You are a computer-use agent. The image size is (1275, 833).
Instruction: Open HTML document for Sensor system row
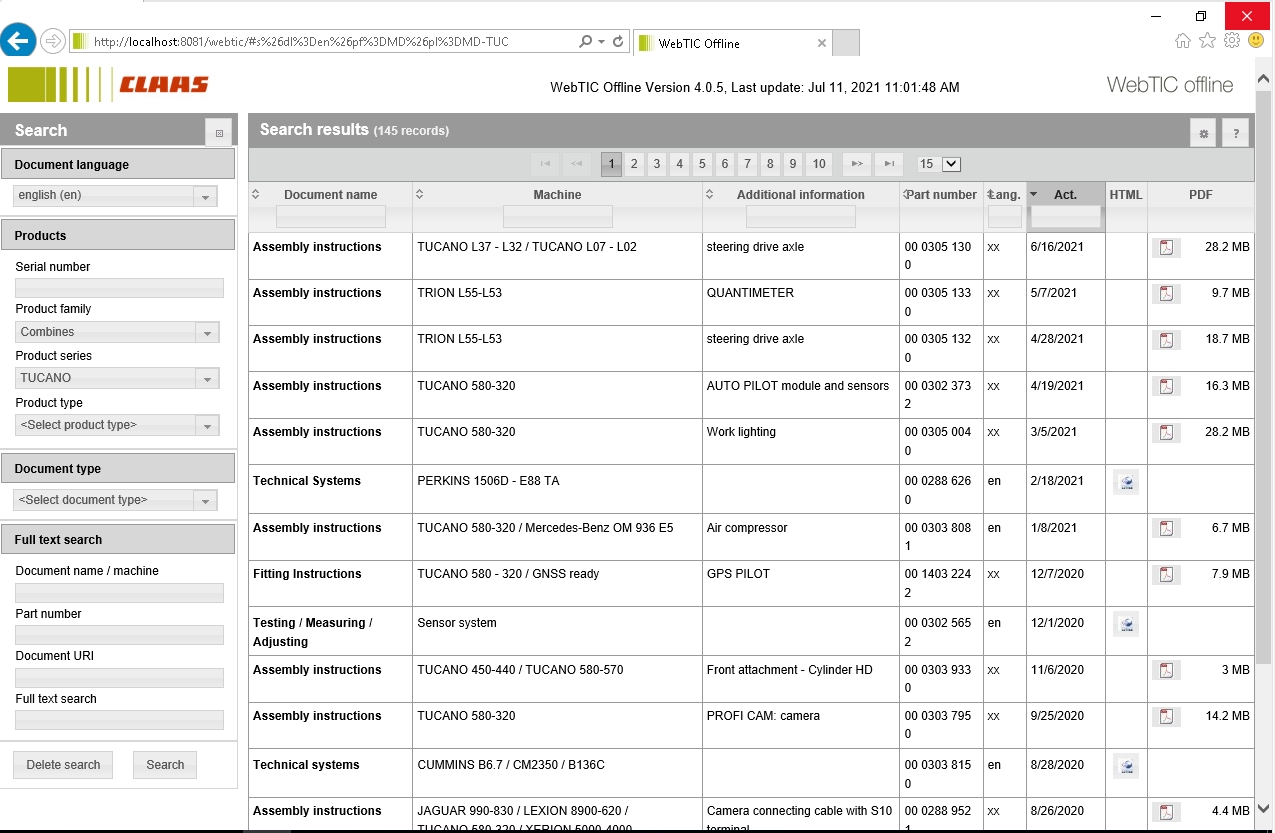1126,624
